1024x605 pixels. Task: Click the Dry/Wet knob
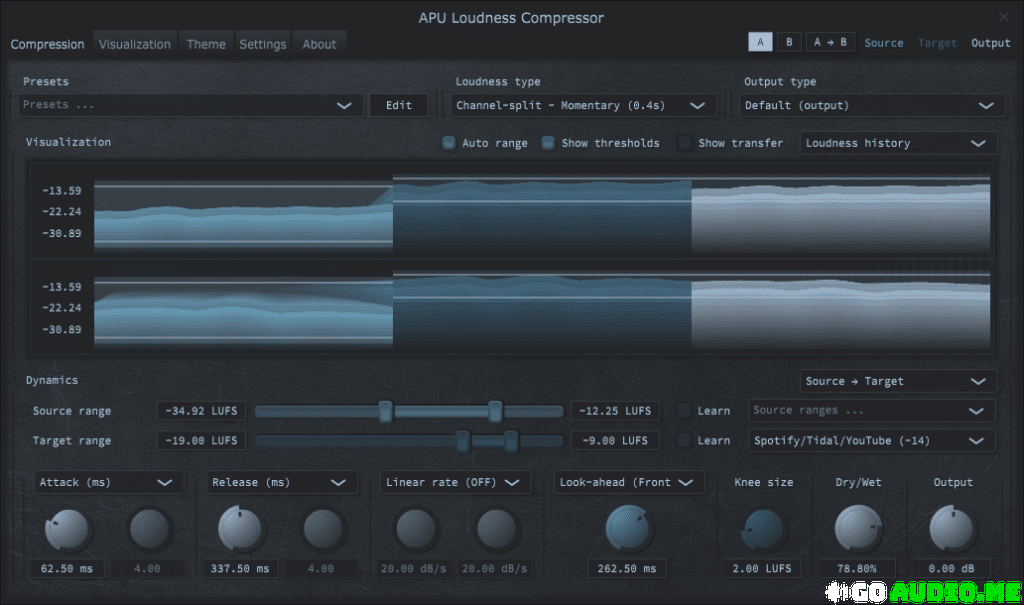[x=857, y=528]
